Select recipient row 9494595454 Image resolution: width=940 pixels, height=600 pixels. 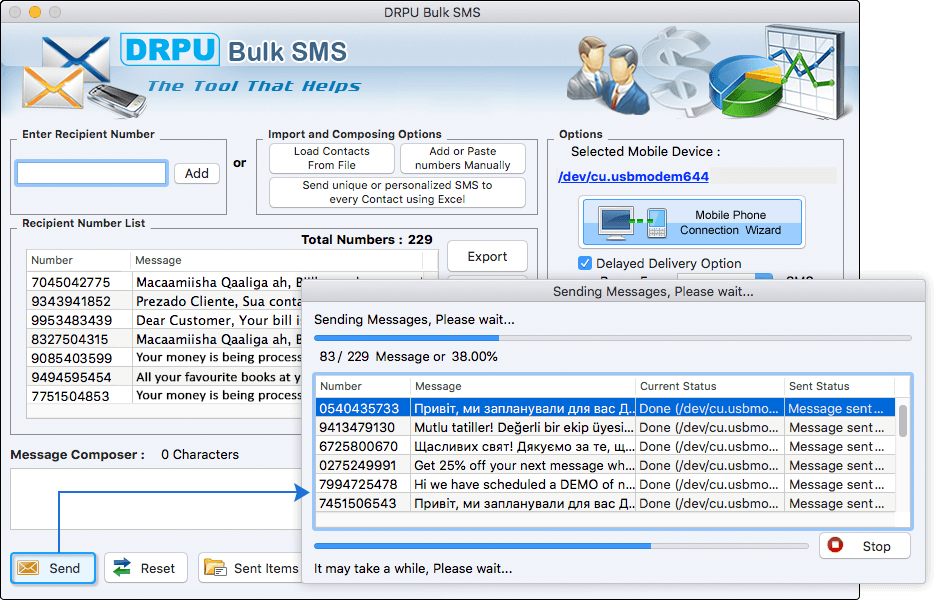pos(164,377)
